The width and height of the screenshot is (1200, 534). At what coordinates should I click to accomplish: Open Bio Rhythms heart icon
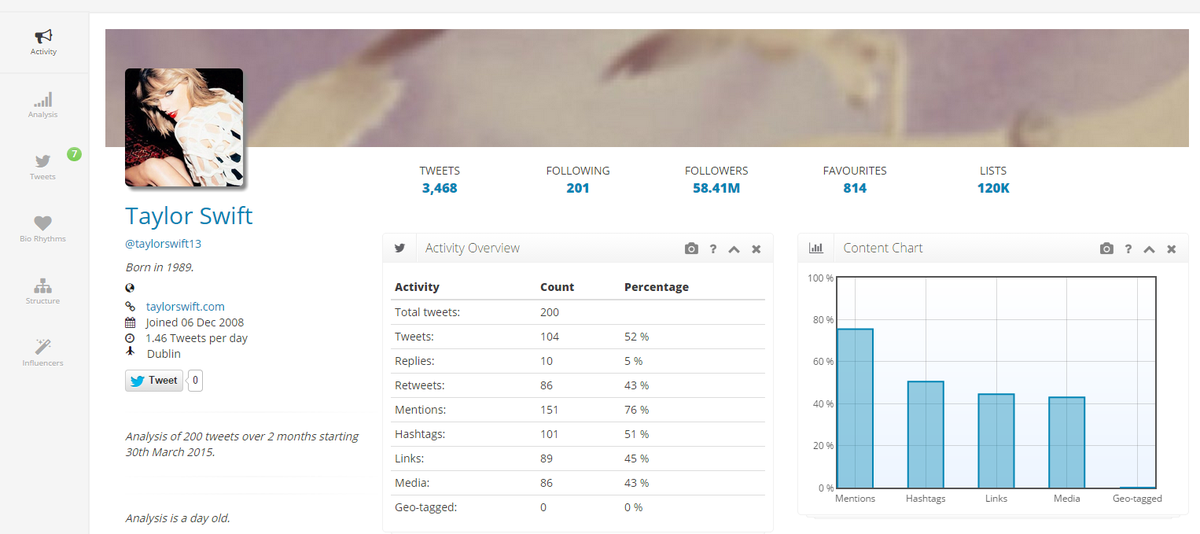click(x=43, y=223)
